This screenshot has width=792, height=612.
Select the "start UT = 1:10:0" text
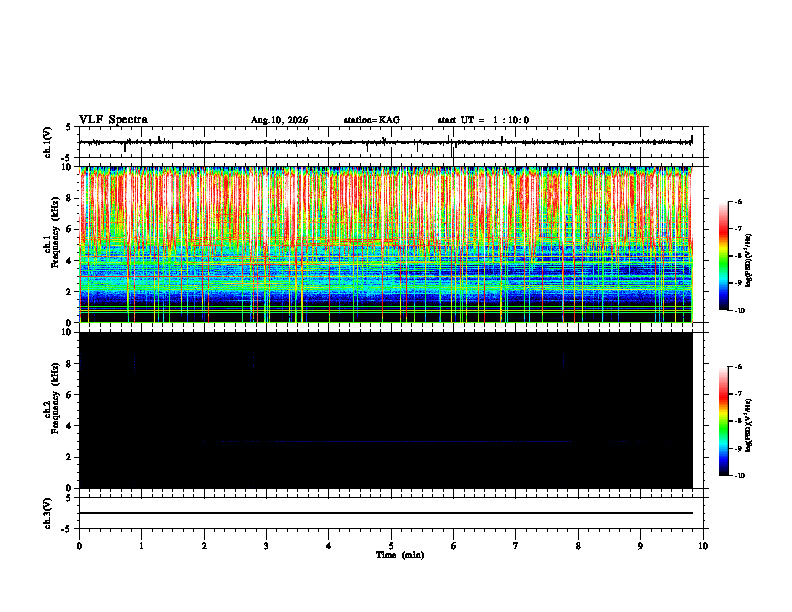[x=483, y=120]
